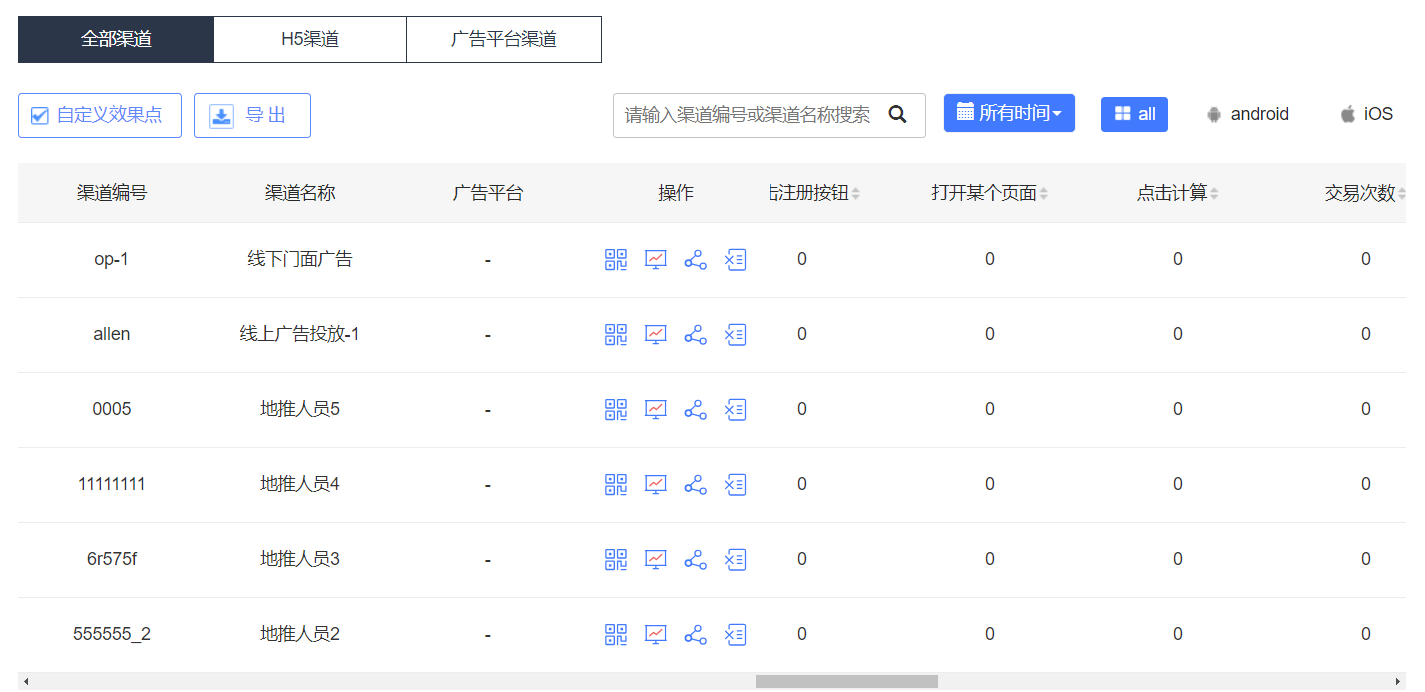Click 渠道编号 column header
This screenshot has width=1425, height=692.
click(x=112, y=193)
